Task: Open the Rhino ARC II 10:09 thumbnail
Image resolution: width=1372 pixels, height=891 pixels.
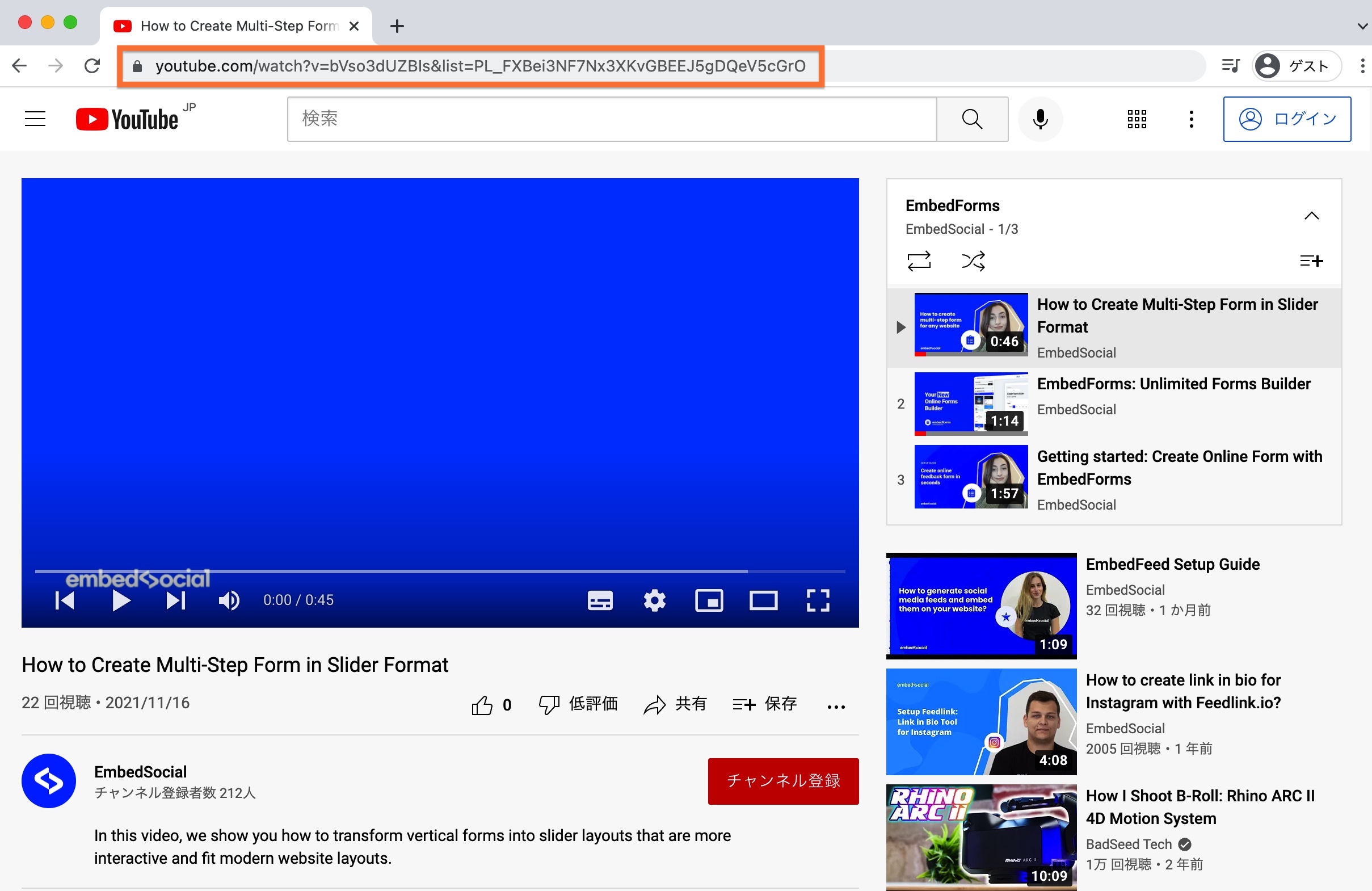Action: click(x=981, y=837)
